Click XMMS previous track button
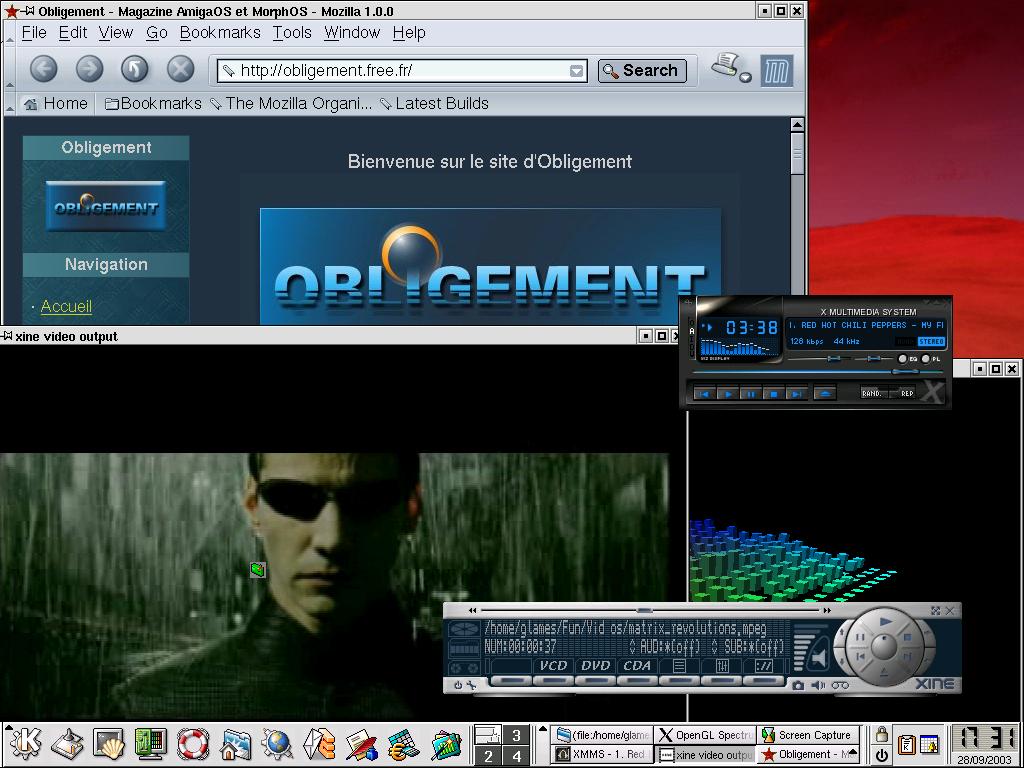This screenshot has height=768, width=1024. [x=705, y=394]
